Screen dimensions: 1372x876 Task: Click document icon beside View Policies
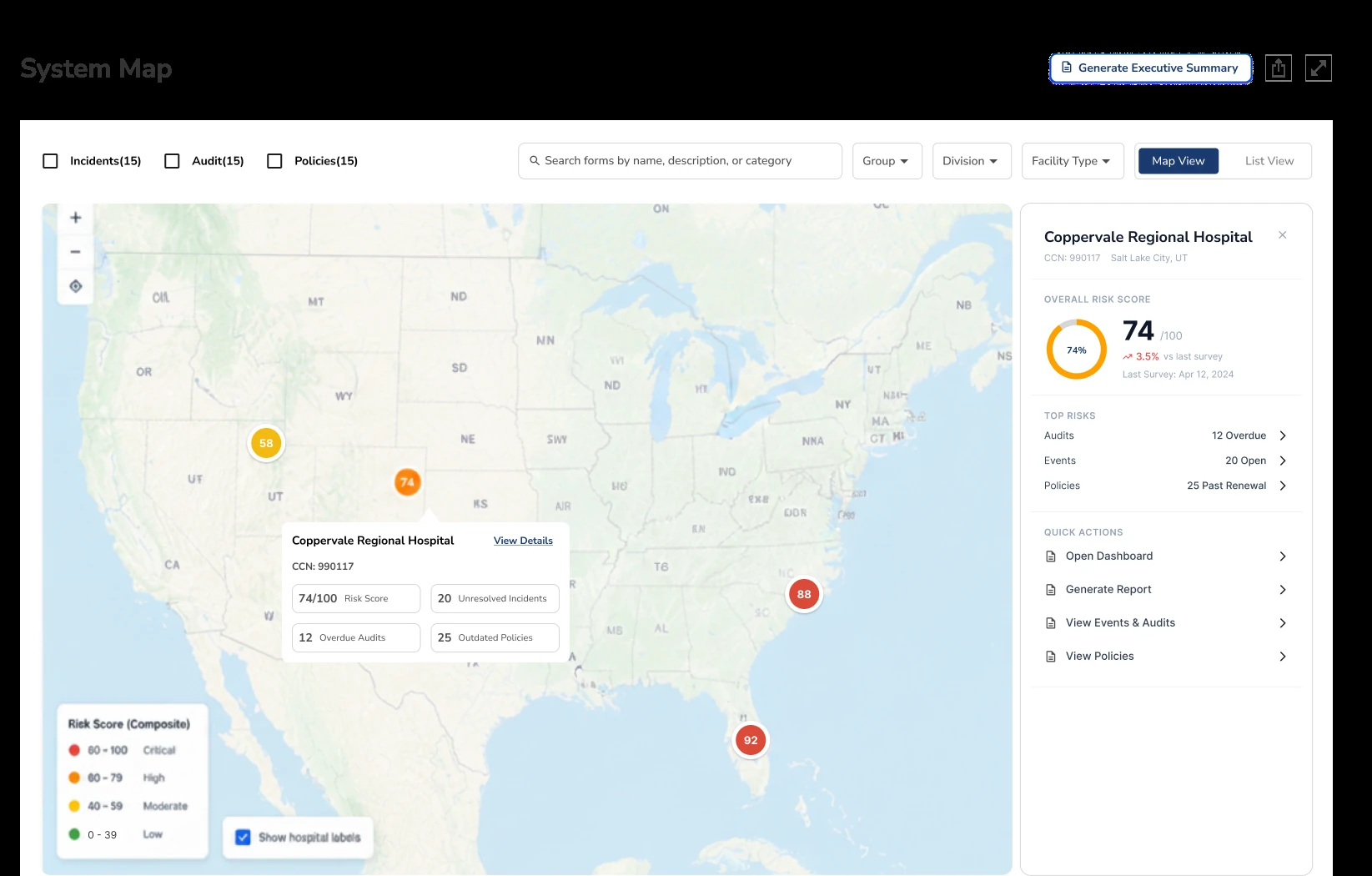pos(1051,657)
